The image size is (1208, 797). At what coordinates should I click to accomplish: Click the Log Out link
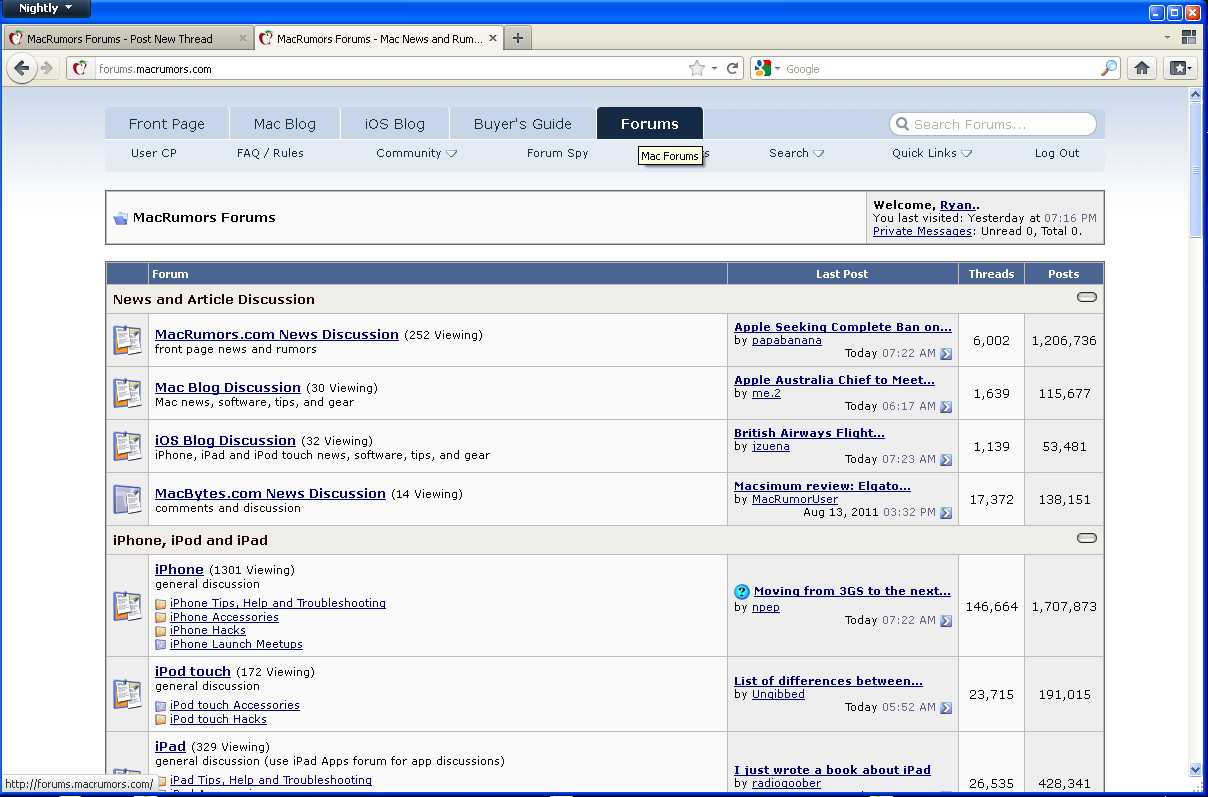1057,153
